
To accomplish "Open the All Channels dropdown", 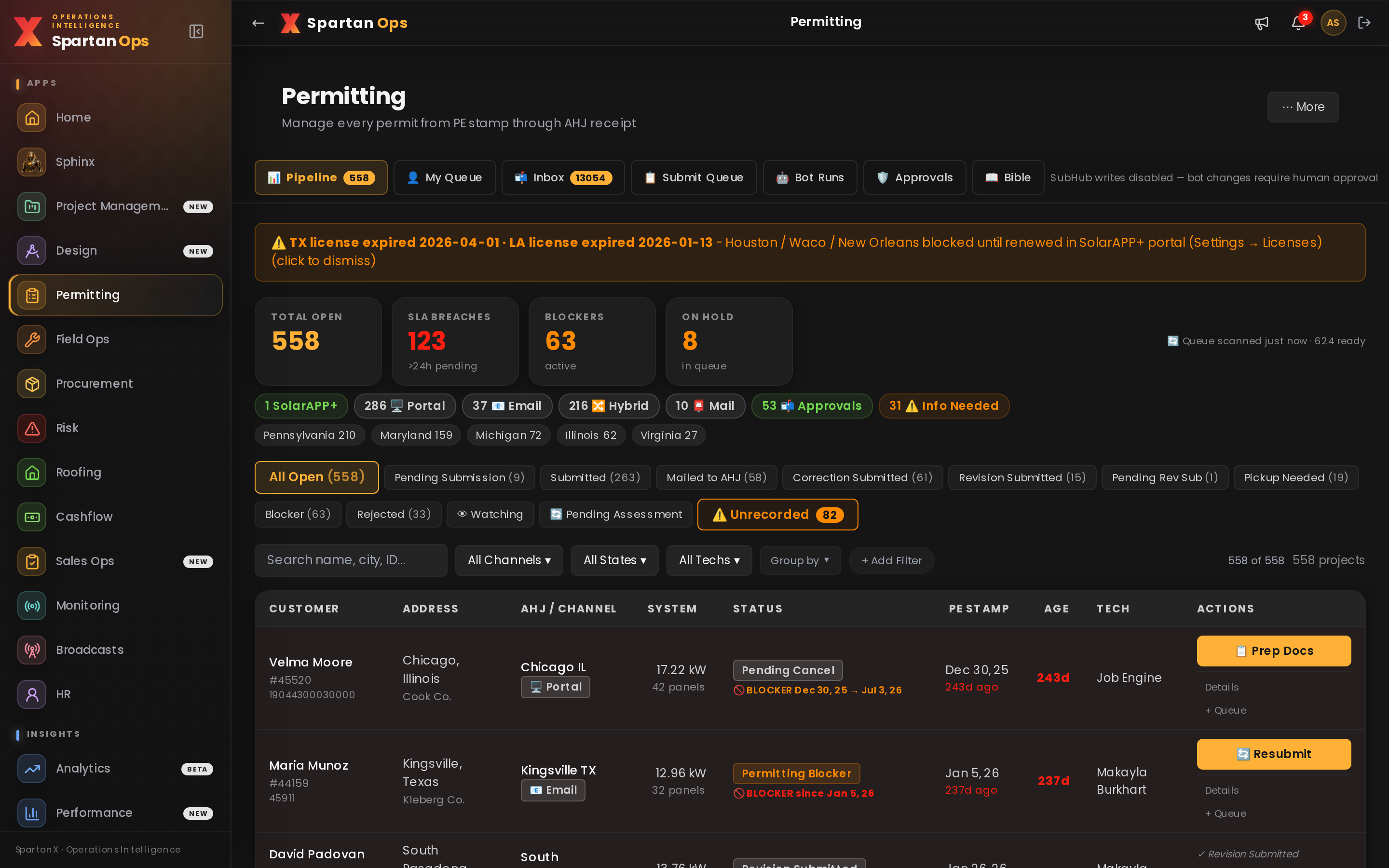I will [x=509, y=560].
